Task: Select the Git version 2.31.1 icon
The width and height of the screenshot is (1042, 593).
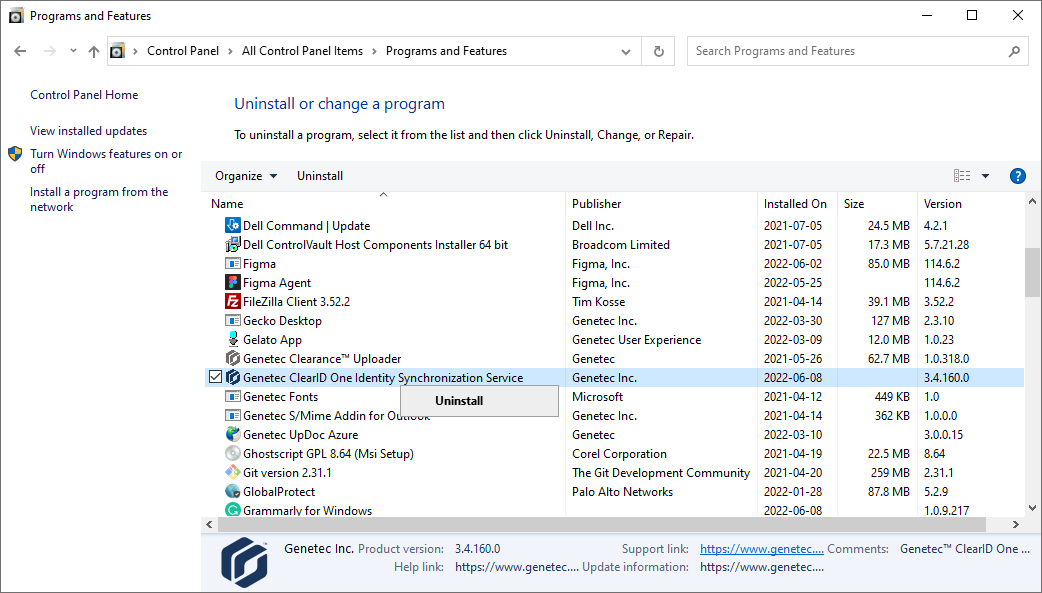Action: tap(234, 472)
